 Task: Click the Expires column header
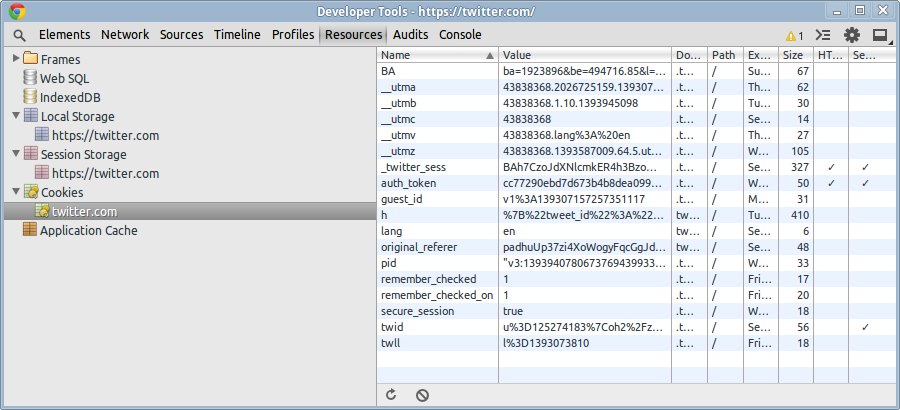tap(761, 55)
